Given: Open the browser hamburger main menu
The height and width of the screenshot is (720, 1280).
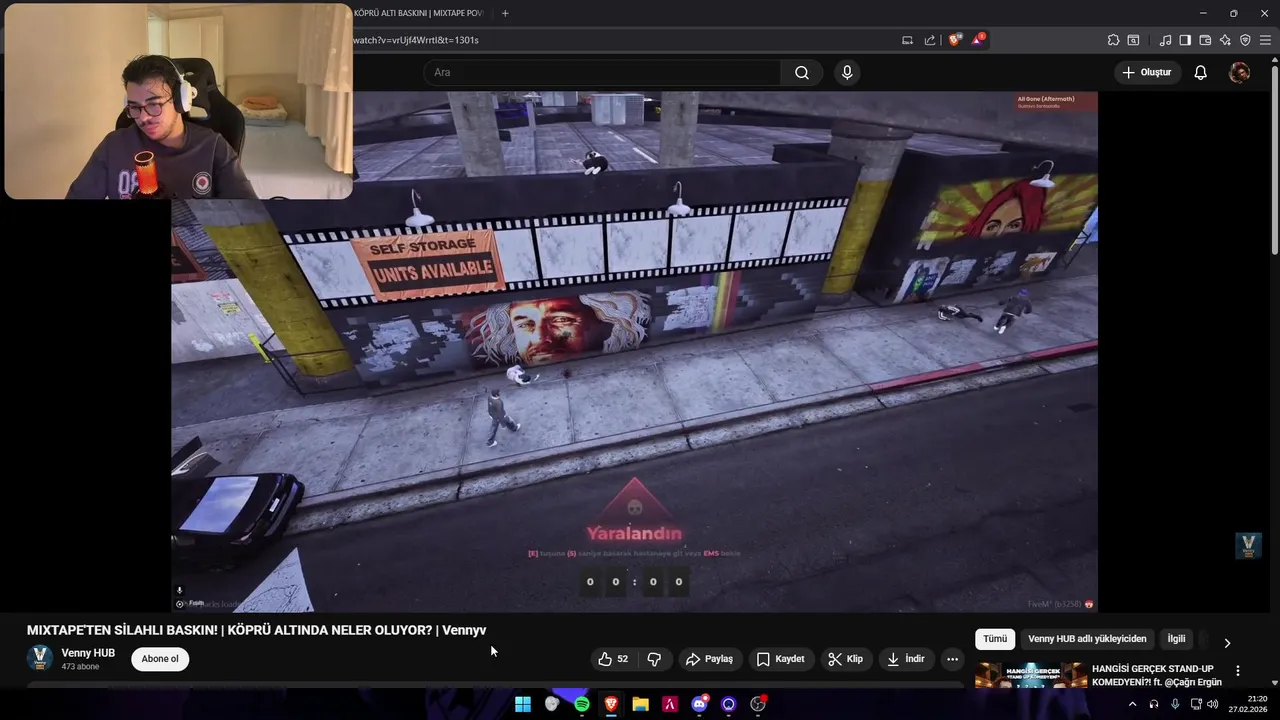Looking at the screenshot, I should [1265, 40].
